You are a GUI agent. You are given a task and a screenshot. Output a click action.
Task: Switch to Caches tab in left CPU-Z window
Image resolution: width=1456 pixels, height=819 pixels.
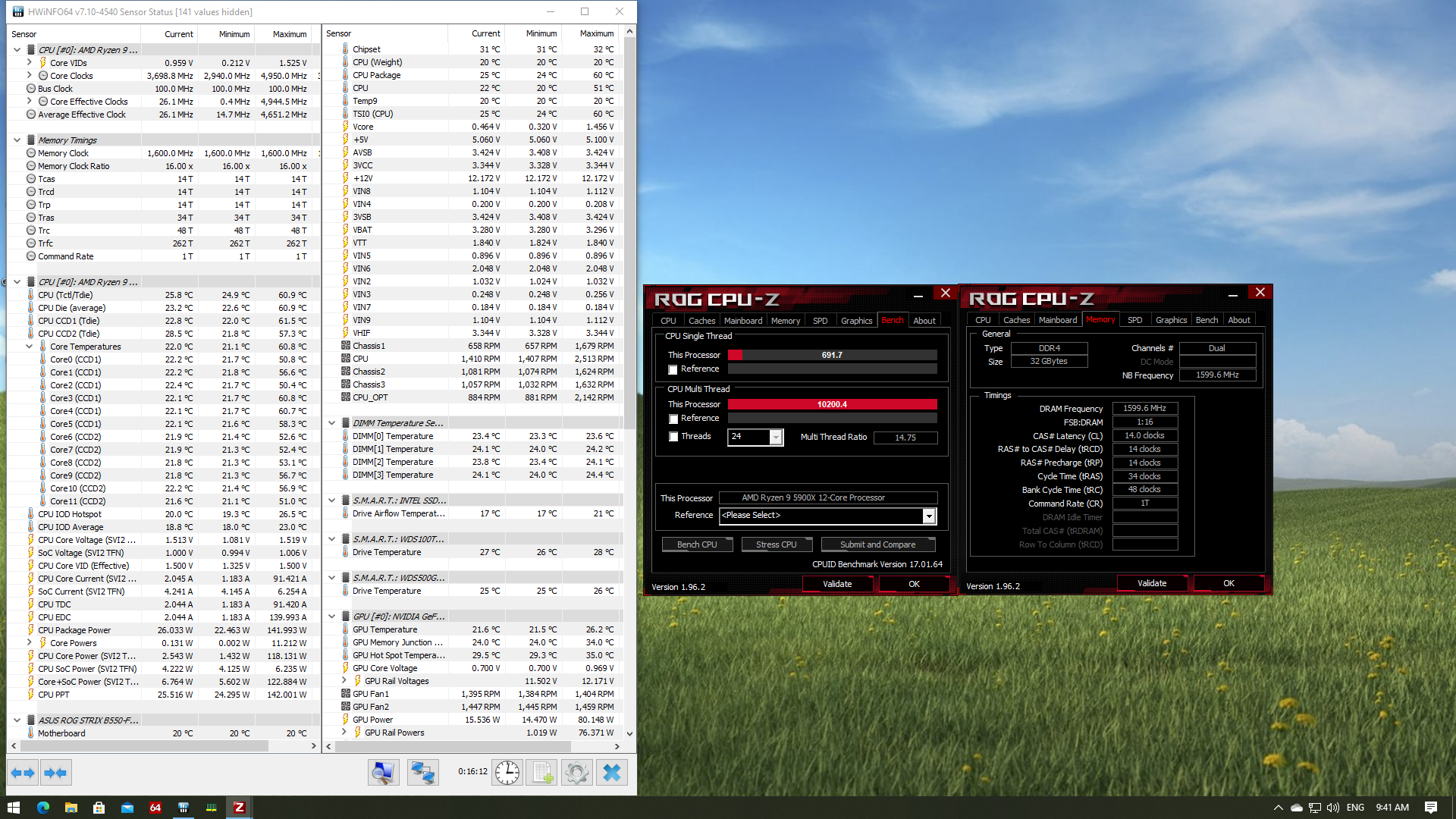coord(701,321)
